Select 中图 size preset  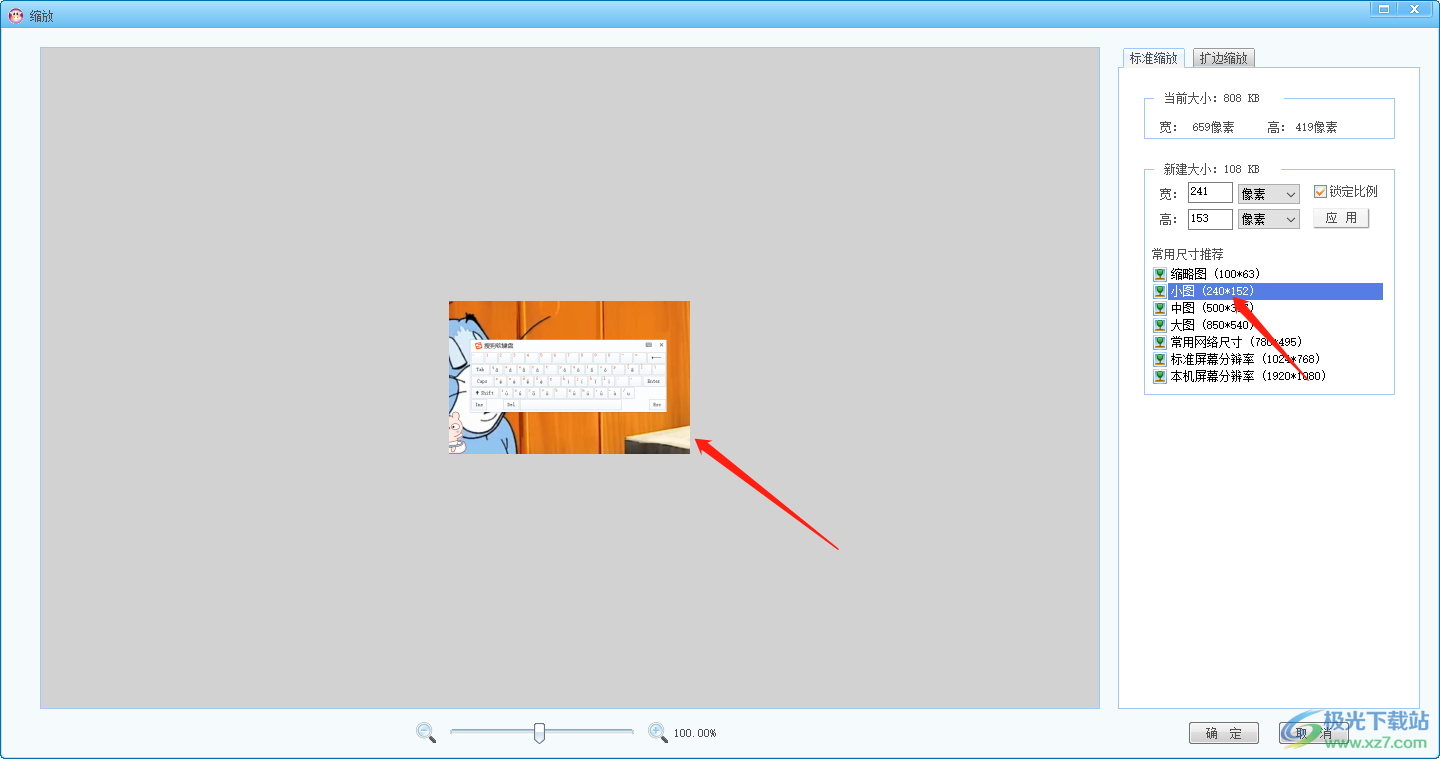pyautogui.click(x=1212, y=308)
